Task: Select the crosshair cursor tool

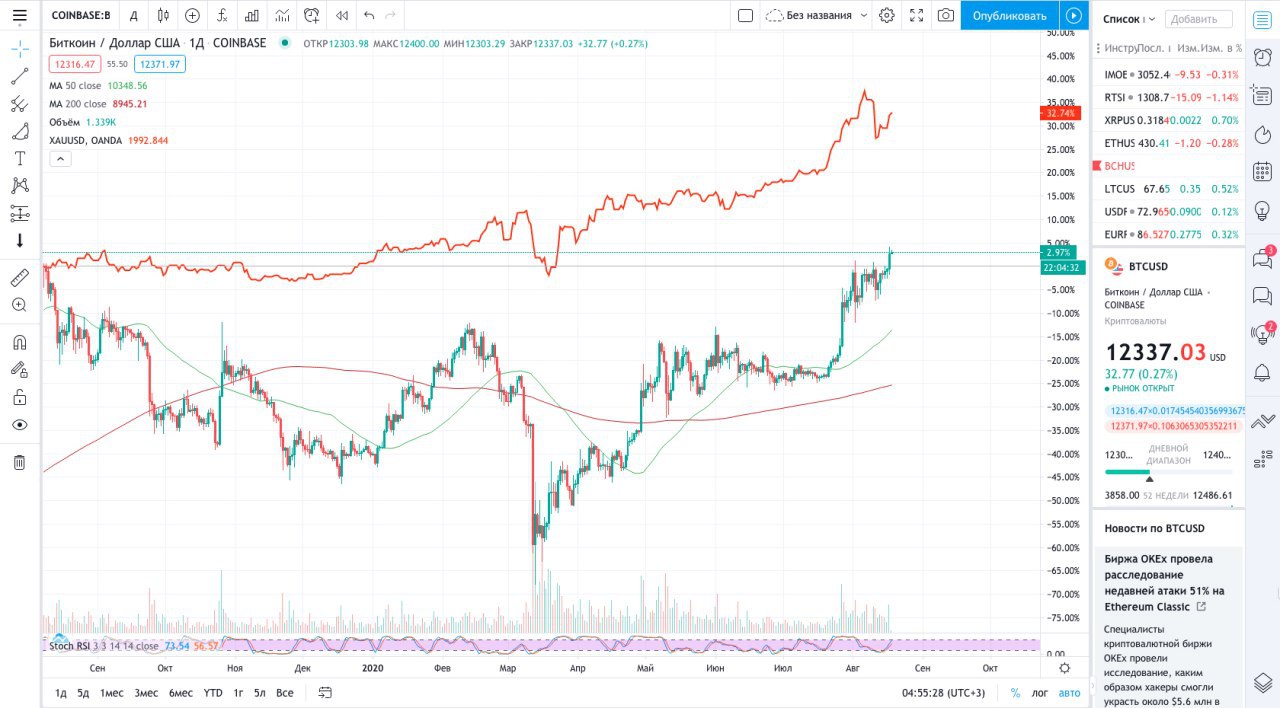Action: [x=19, y=49]
